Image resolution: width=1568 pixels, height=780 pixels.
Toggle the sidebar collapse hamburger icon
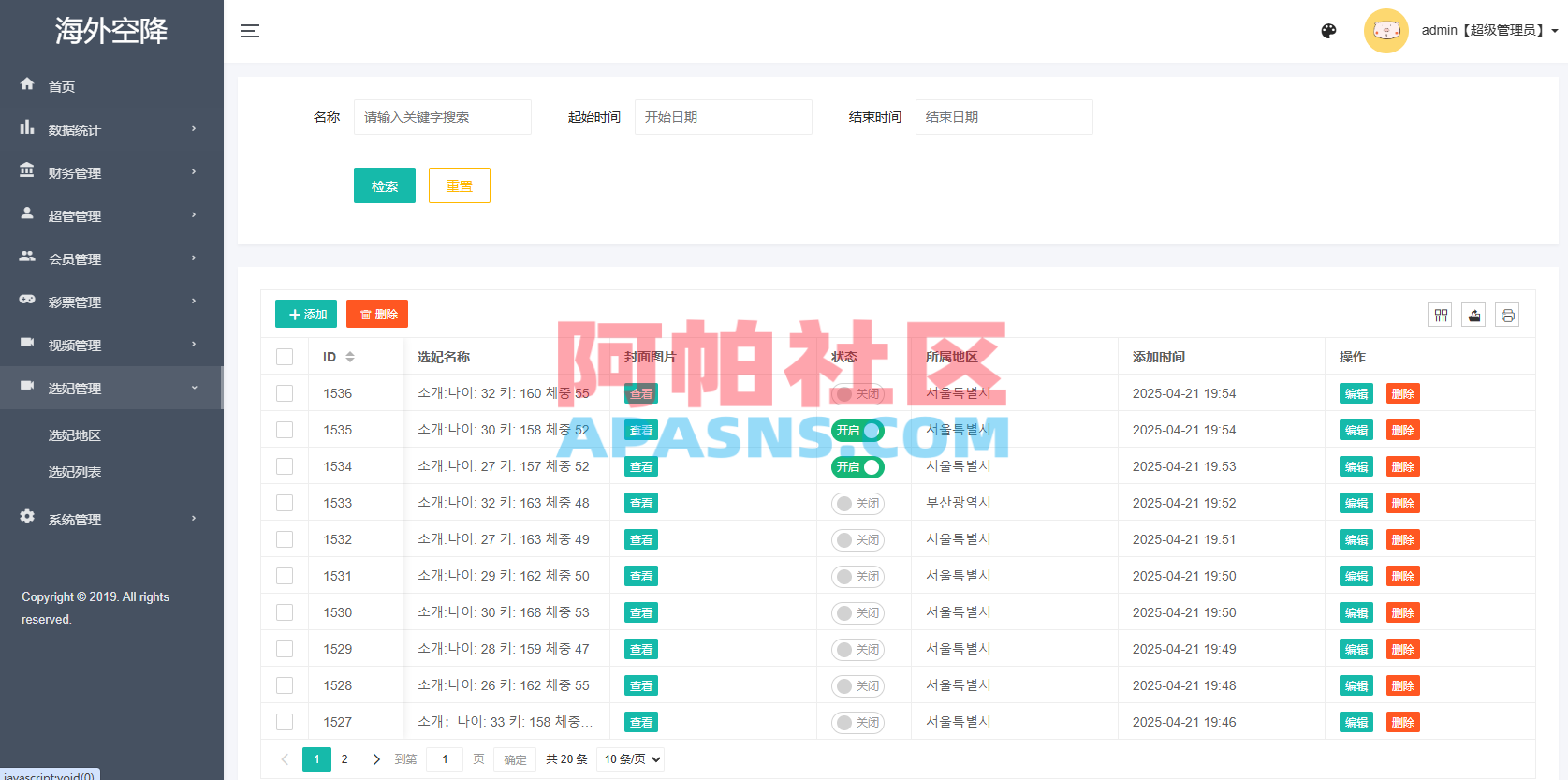250,31
